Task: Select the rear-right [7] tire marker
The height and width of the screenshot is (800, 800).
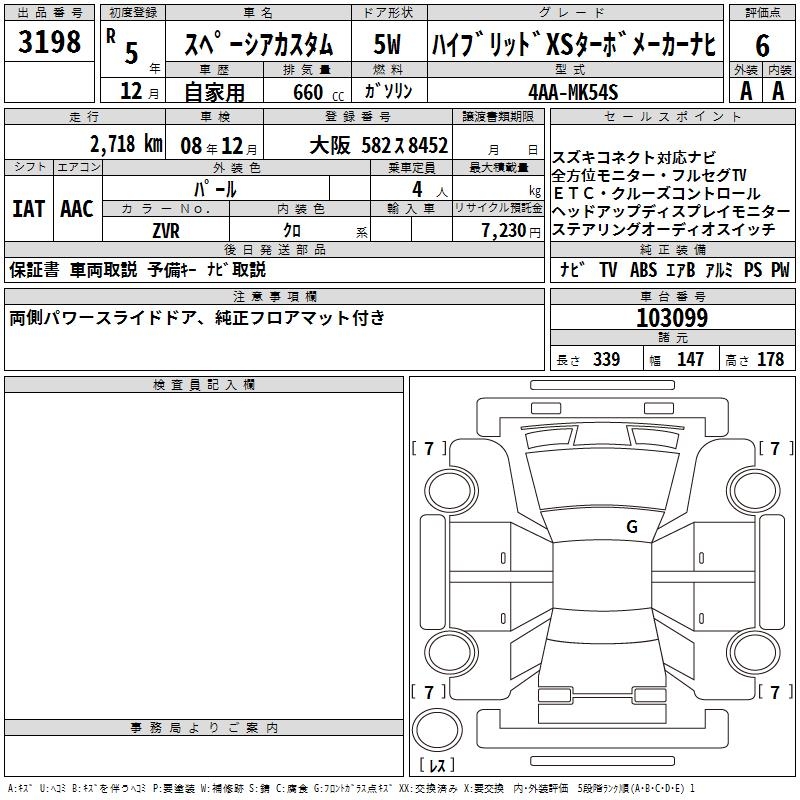Action: [774, 692]
